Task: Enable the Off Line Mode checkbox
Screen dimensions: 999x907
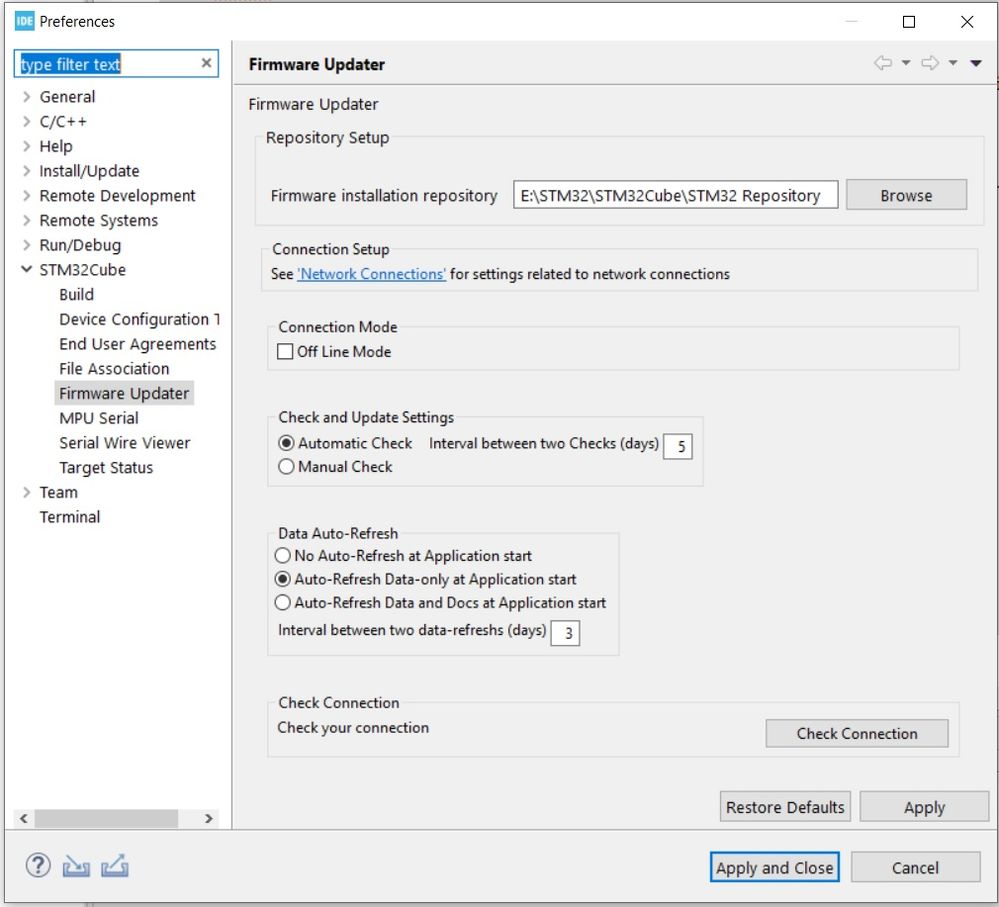Action: (x=285, y=352)
